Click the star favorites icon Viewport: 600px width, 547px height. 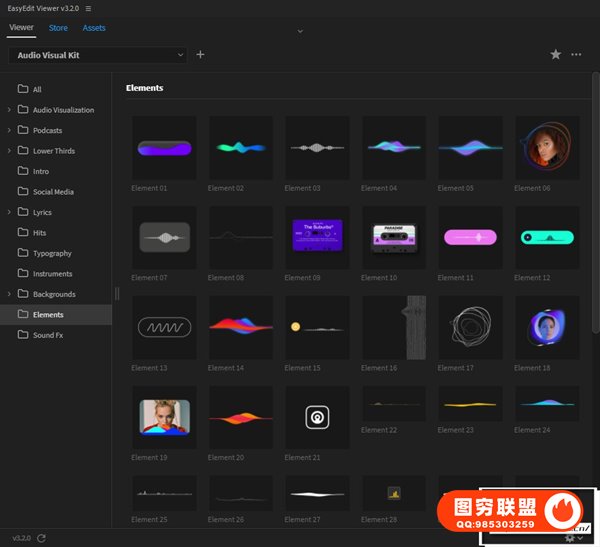tap(556, 55)
